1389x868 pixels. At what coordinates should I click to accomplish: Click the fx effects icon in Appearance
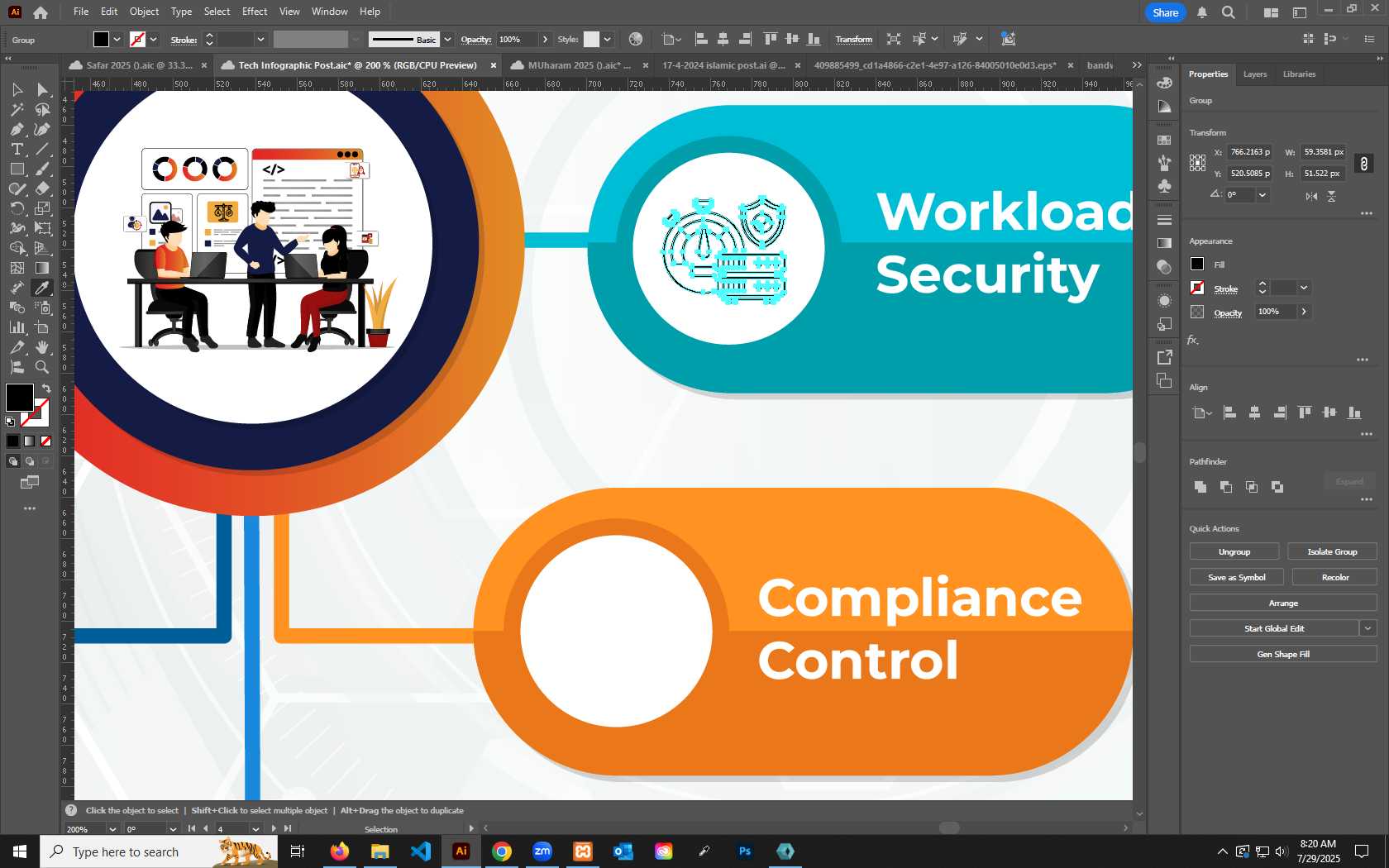point(1193,340)
